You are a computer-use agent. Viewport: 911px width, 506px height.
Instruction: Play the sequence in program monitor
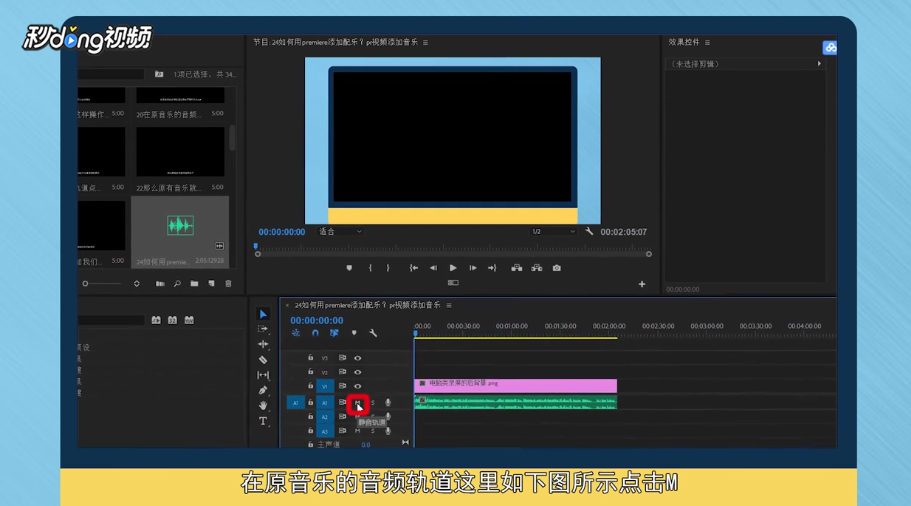pyautogui.click(x=453, y=268)
